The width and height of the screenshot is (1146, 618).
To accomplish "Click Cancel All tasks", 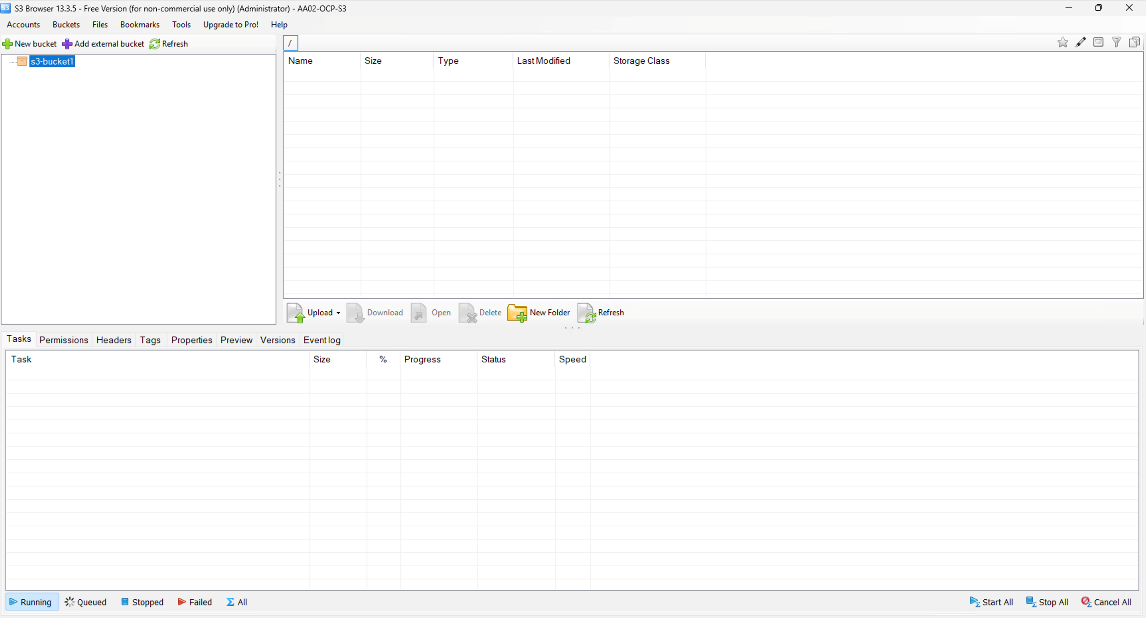I will [x=1106, y=602].
